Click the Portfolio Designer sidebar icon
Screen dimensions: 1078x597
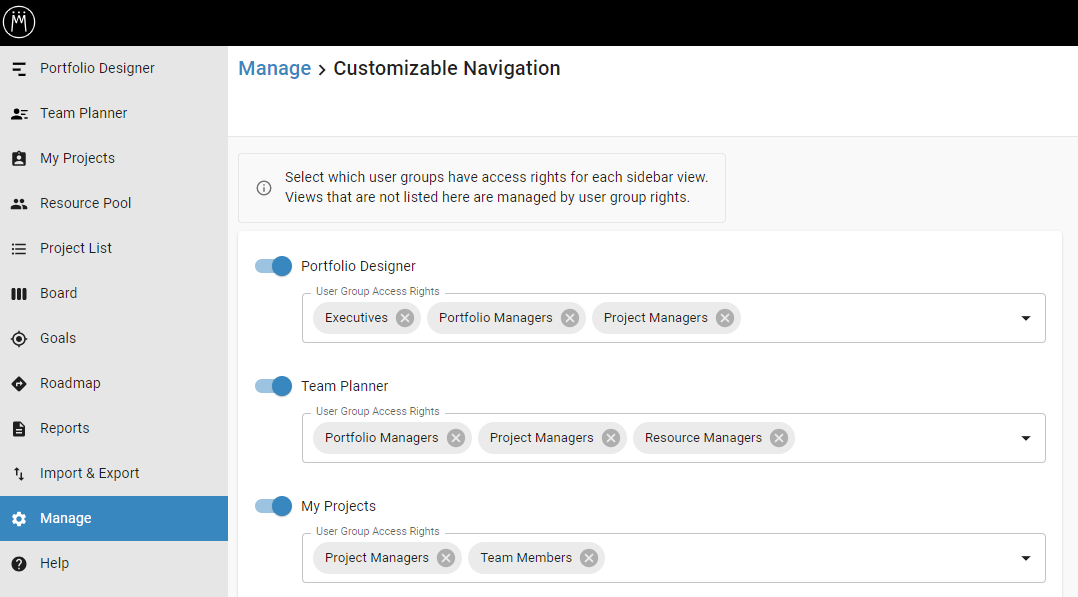click(x=19, y=69)
